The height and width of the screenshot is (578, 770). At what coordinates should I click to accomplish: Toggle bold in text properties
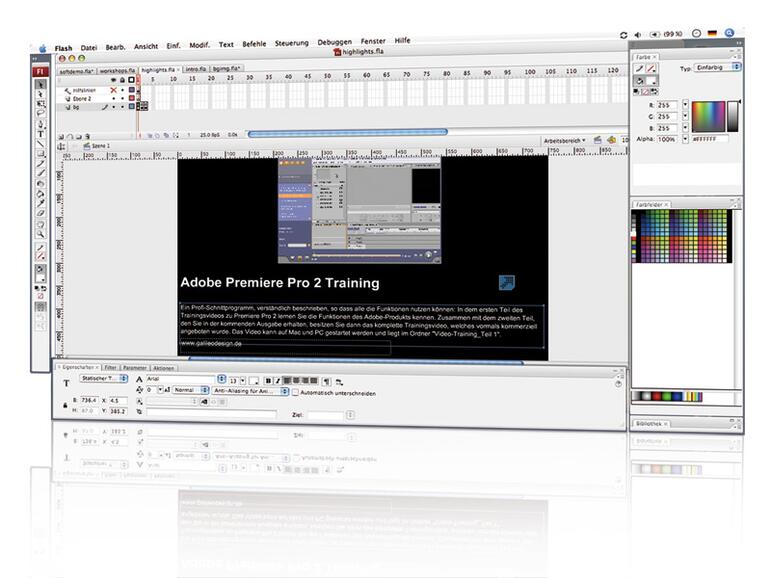(x=268, y=381)
